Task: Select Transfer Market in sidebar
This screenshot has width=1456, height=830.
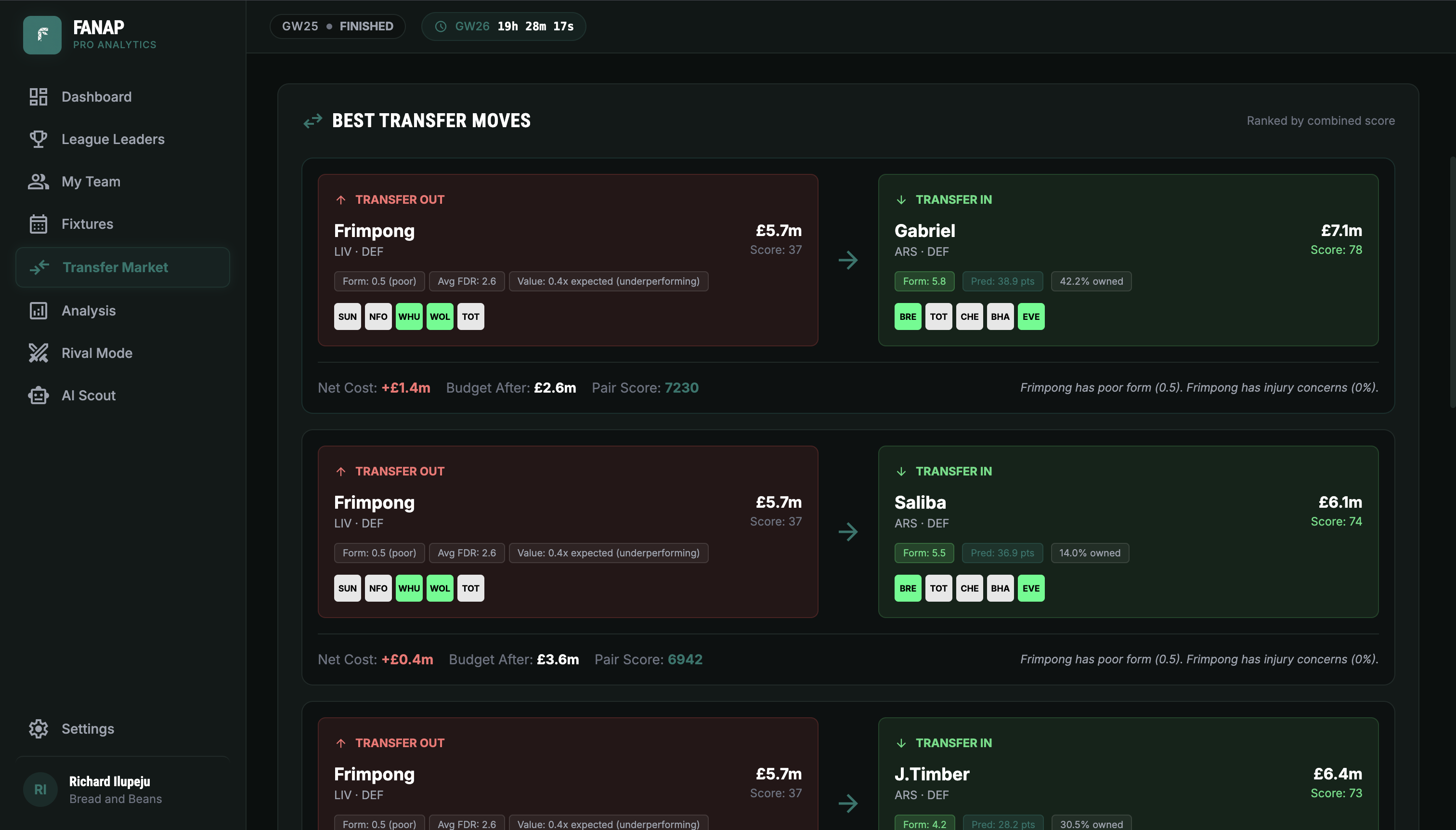Action: [x=122, y=267]
